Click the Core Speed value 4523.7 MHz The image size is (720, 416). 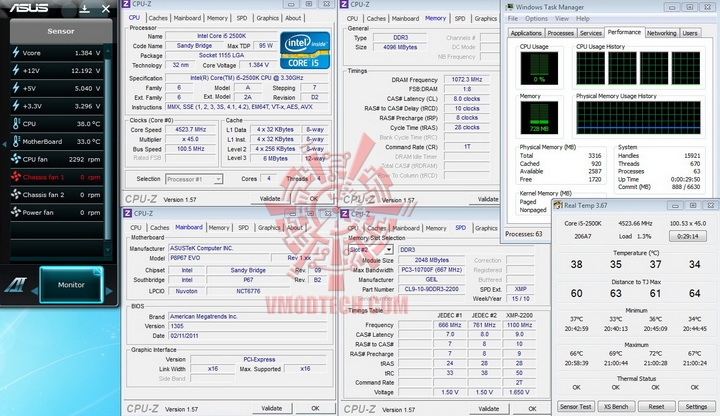[x=191, y=129]
